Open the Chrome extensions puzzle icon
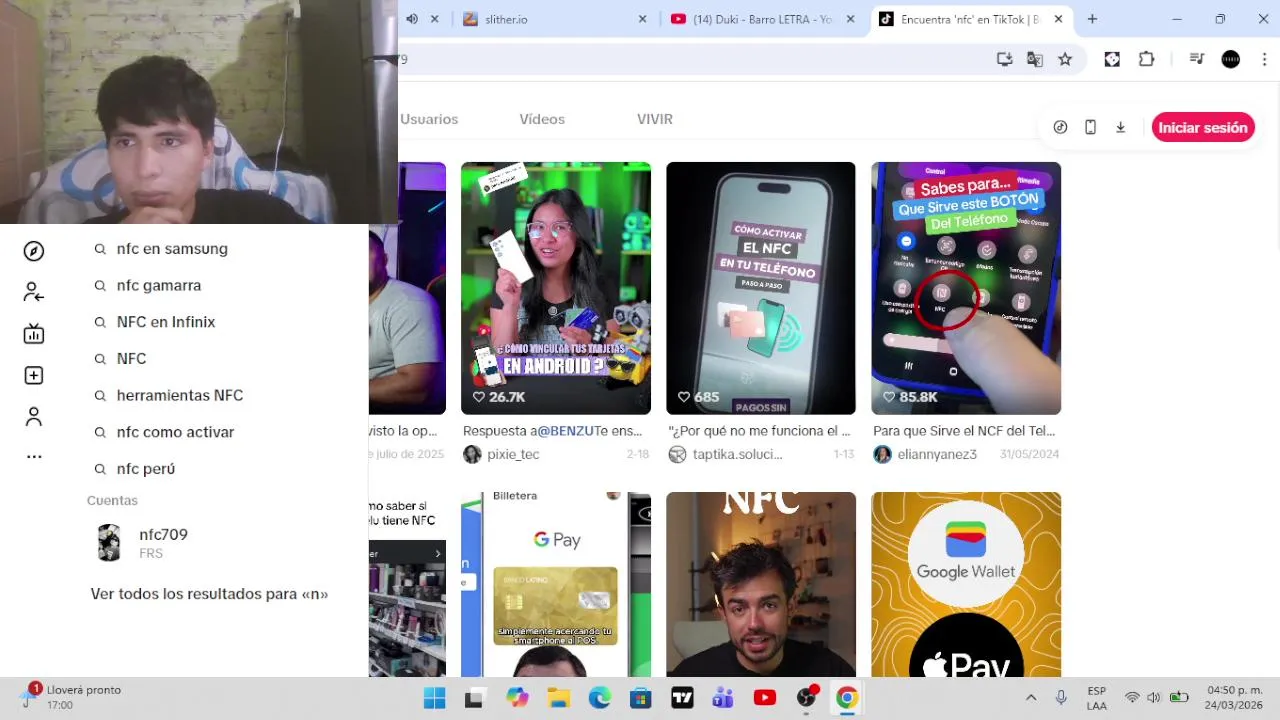 1147,59
